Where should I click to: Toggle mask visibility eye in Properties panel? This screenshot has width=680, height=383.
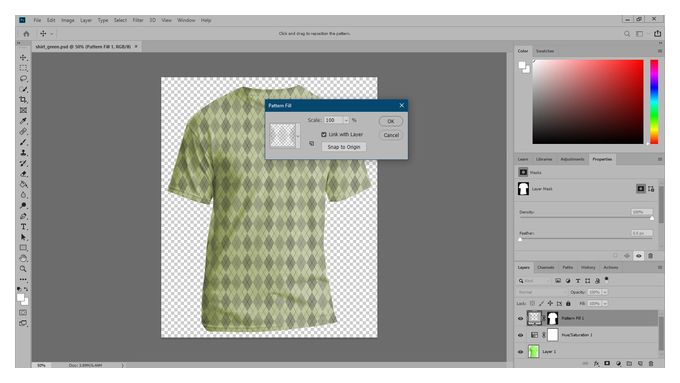[638, 256]
